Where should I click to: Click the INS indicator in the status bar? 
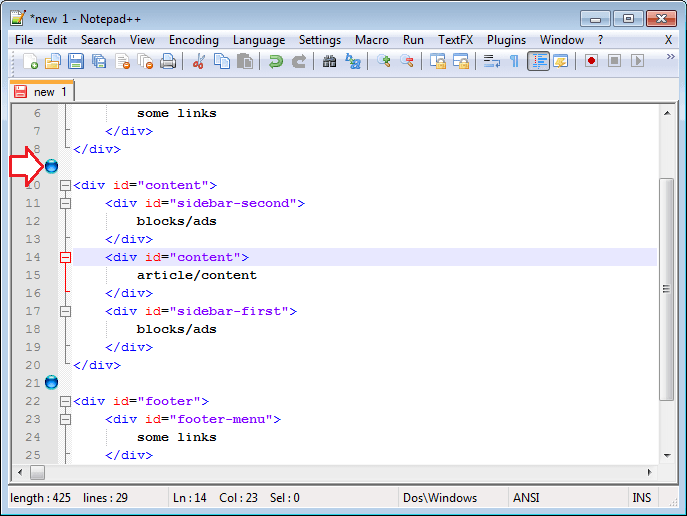641,497
